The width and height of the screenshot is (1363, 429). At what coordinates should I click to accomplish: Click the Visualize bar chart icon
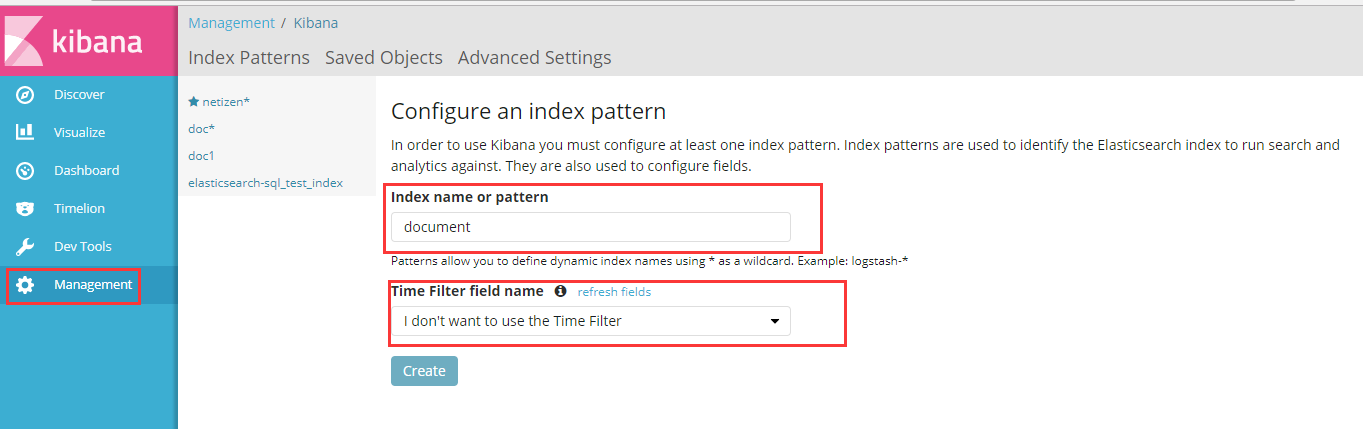coord(25,132)
